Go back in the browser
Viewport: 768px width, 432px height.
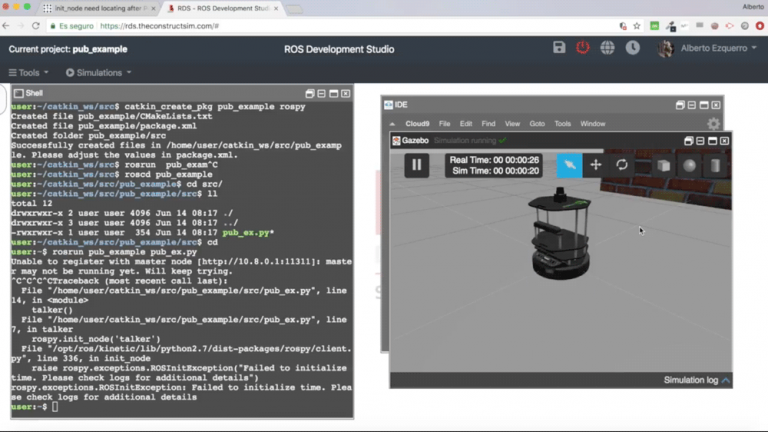click(6, 25)
